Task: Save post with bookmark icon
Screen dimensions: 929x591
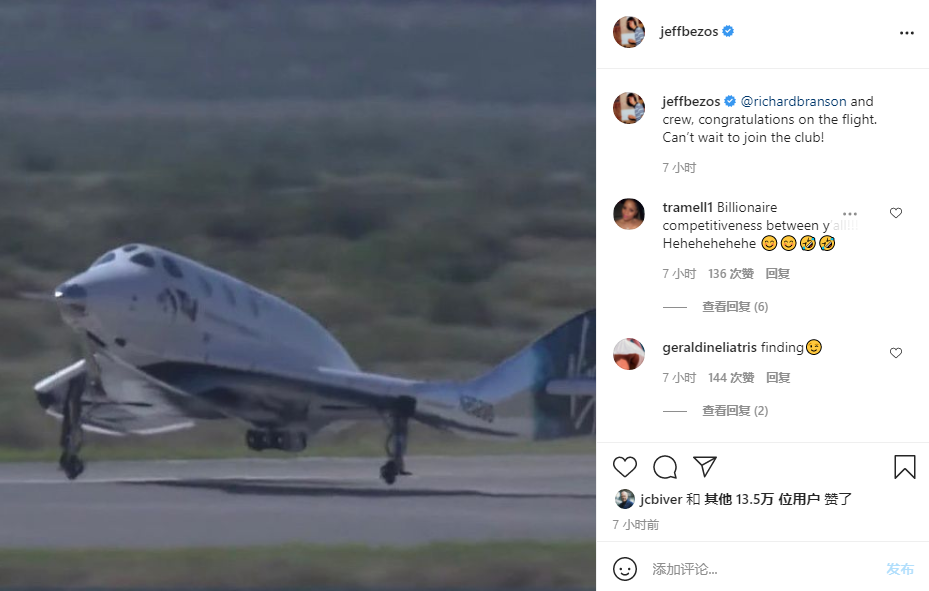Action: tap(904, 467)
